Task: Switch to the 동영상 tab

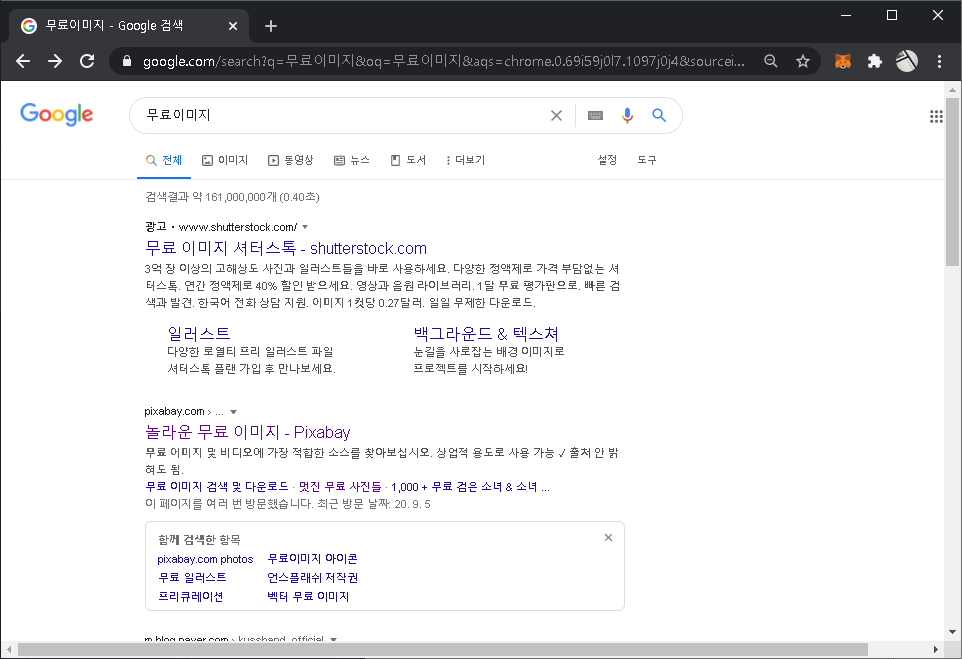Action: 291,160
